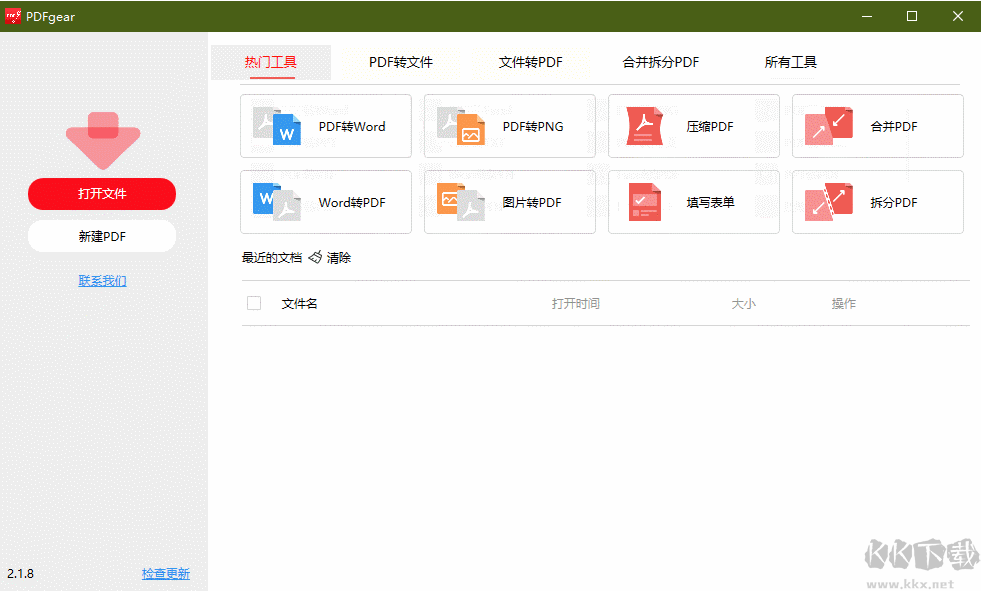Select the 拆分PDF split icon
This screenshot has width=981, height=591.
tap(829, 202)
